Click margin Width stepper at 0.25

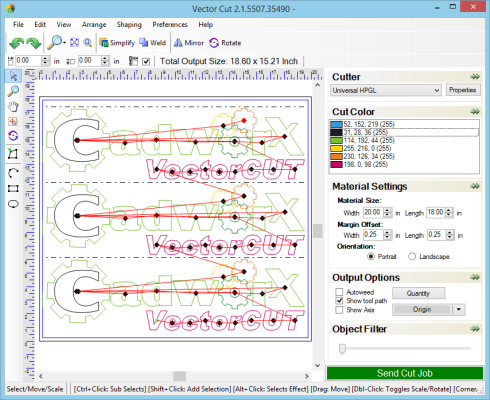pos(388,235)
